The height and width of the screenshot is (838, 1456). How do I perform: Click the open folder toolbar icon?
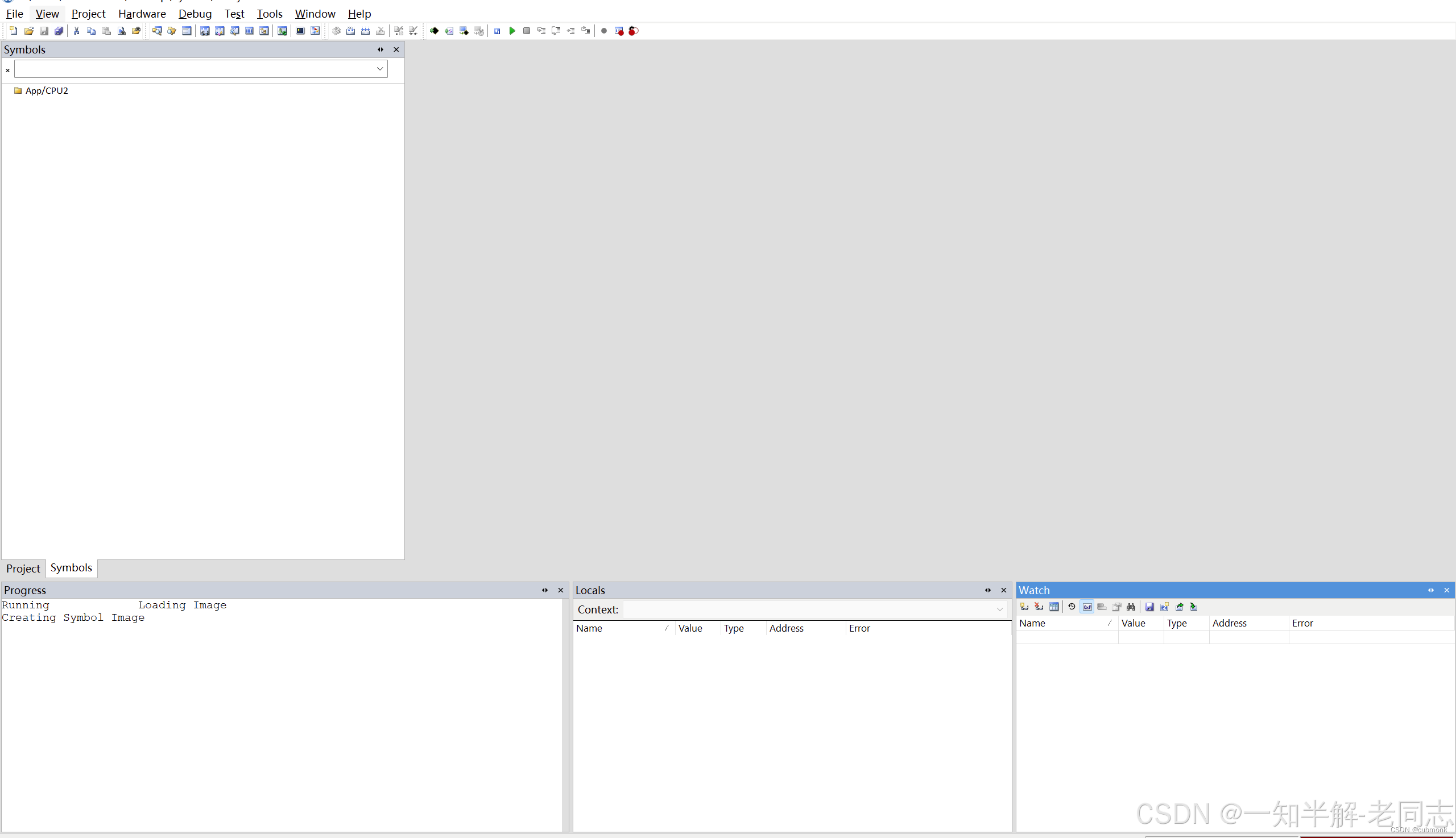coord(28,31)
